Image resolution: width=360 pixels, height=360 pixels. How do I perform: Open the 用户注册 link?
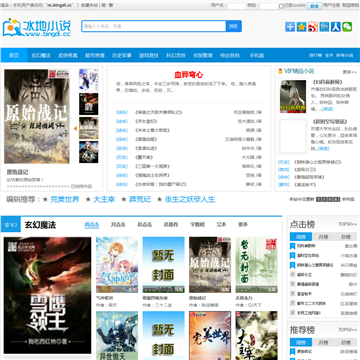[331, 5]
